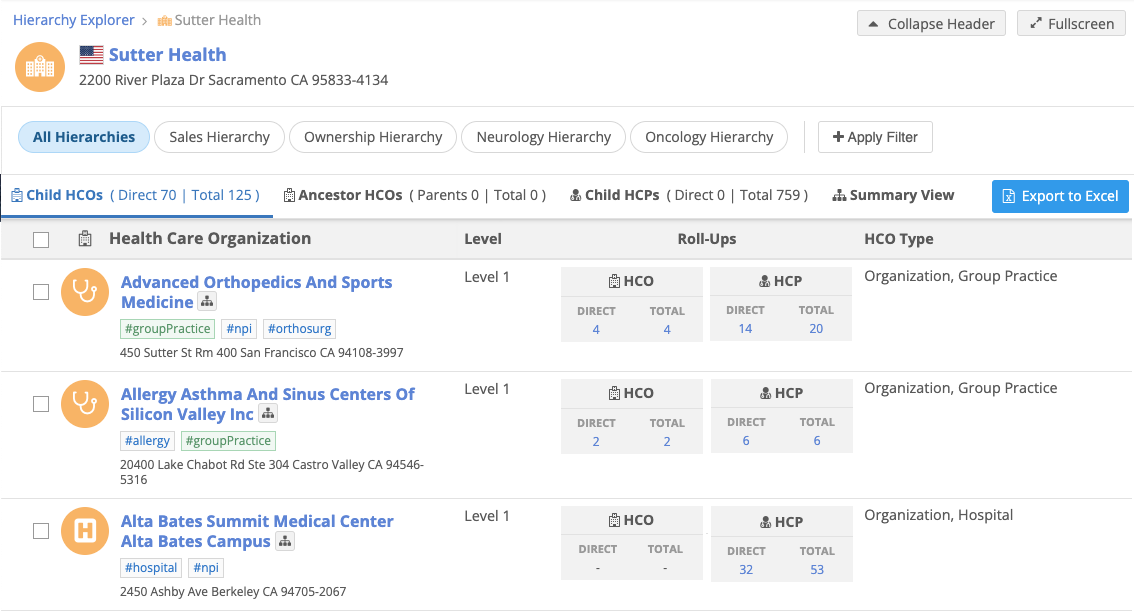Collapse the header panel
Image resolution: width=1134 pixels, height=612 pixels.
pyautogui.click(x=931, y=24)
